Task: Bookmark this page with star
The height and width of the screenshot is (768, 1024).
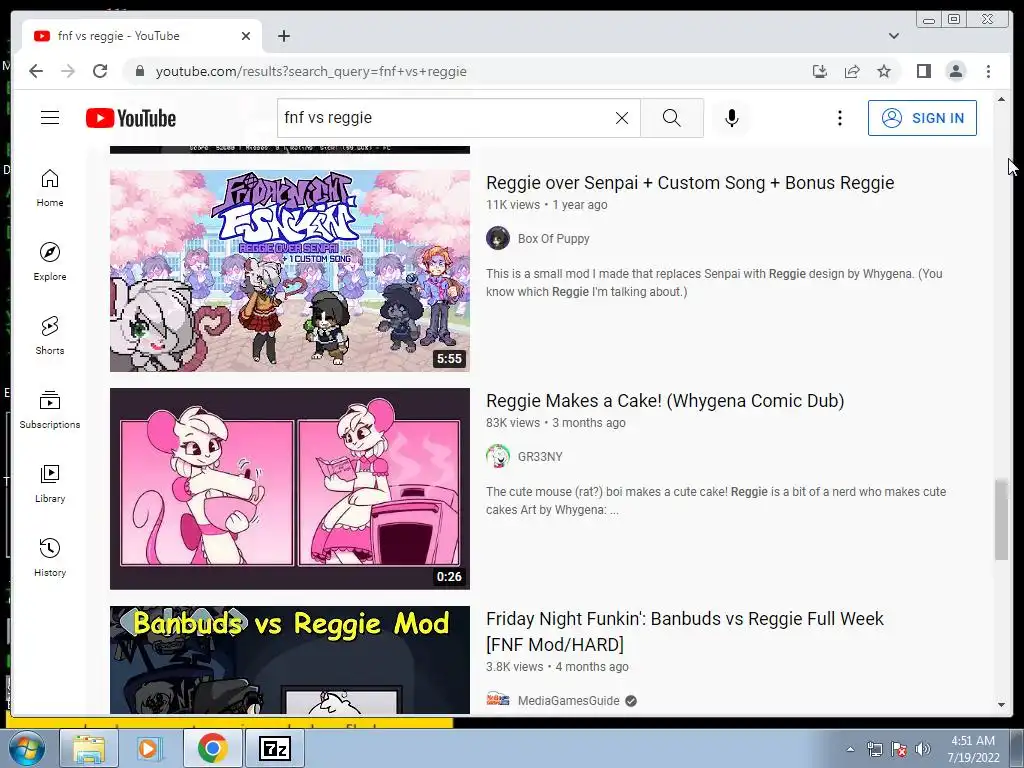Action: 884,71
